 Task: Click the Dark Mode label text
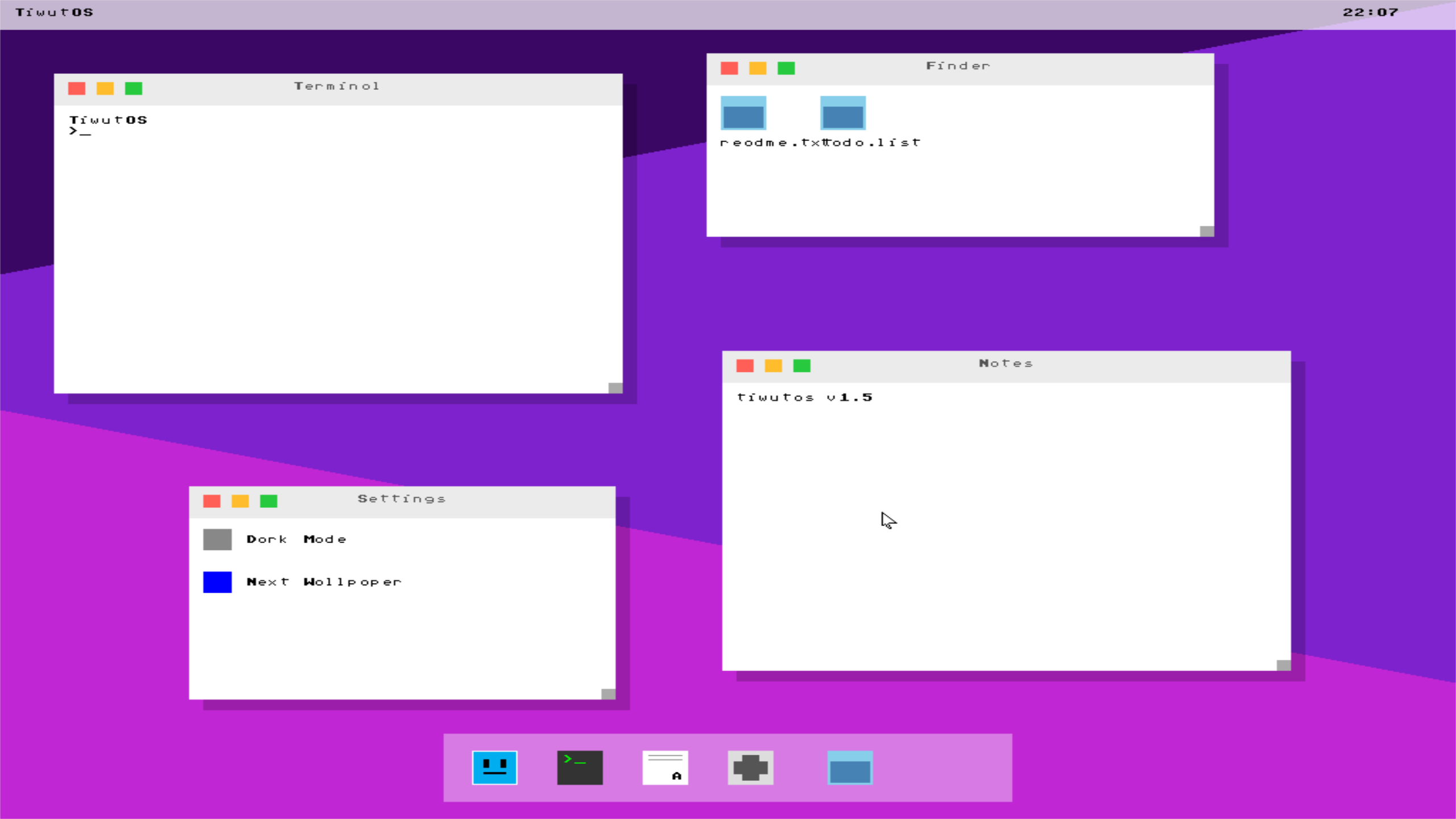[x=296, y=539]
